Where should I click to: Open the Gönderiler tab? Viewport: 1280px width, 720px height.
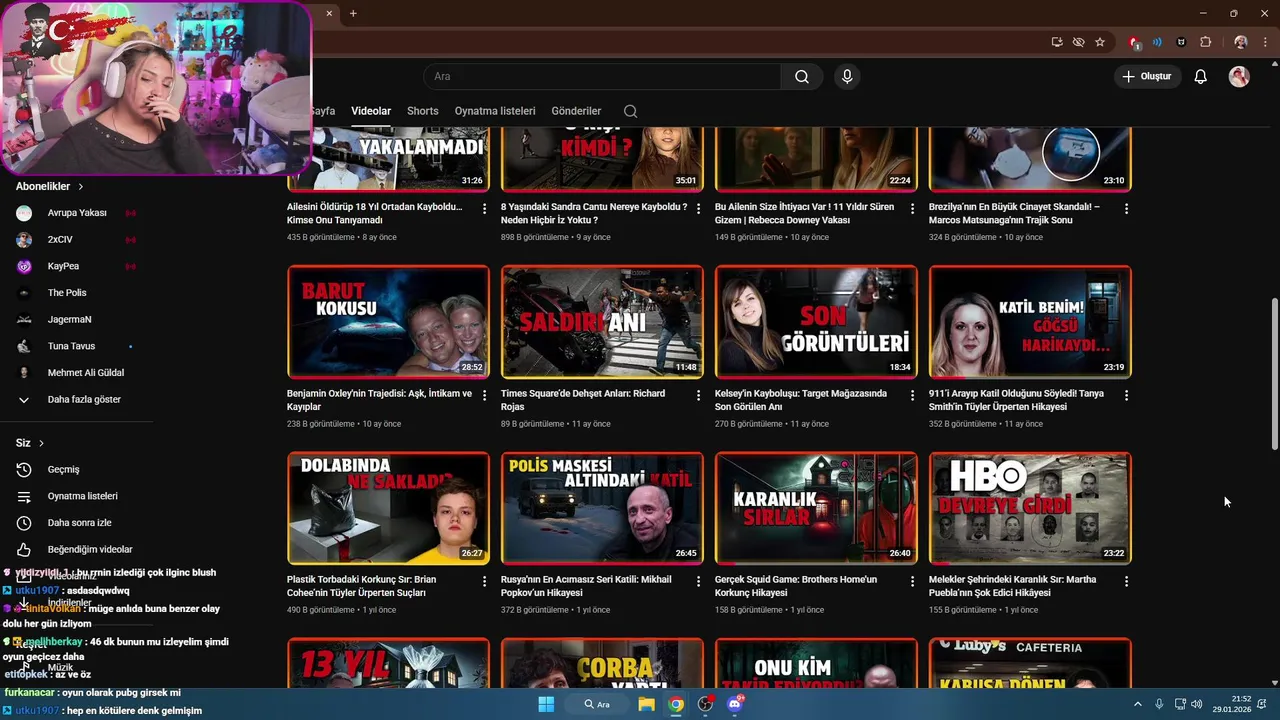coord(576,111)
